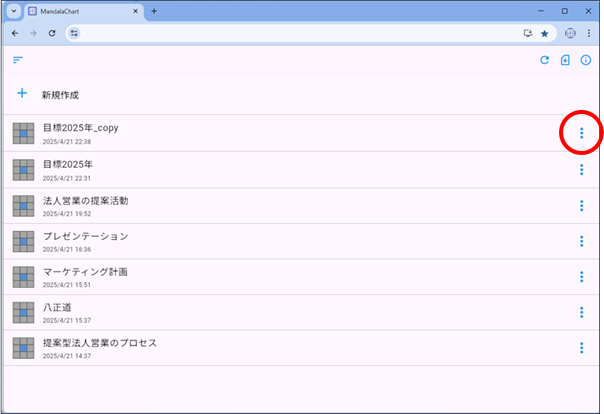Click the date 2025/4/21 16:36
This screenshot has width=604, height=414.
[x=67, y=250]
